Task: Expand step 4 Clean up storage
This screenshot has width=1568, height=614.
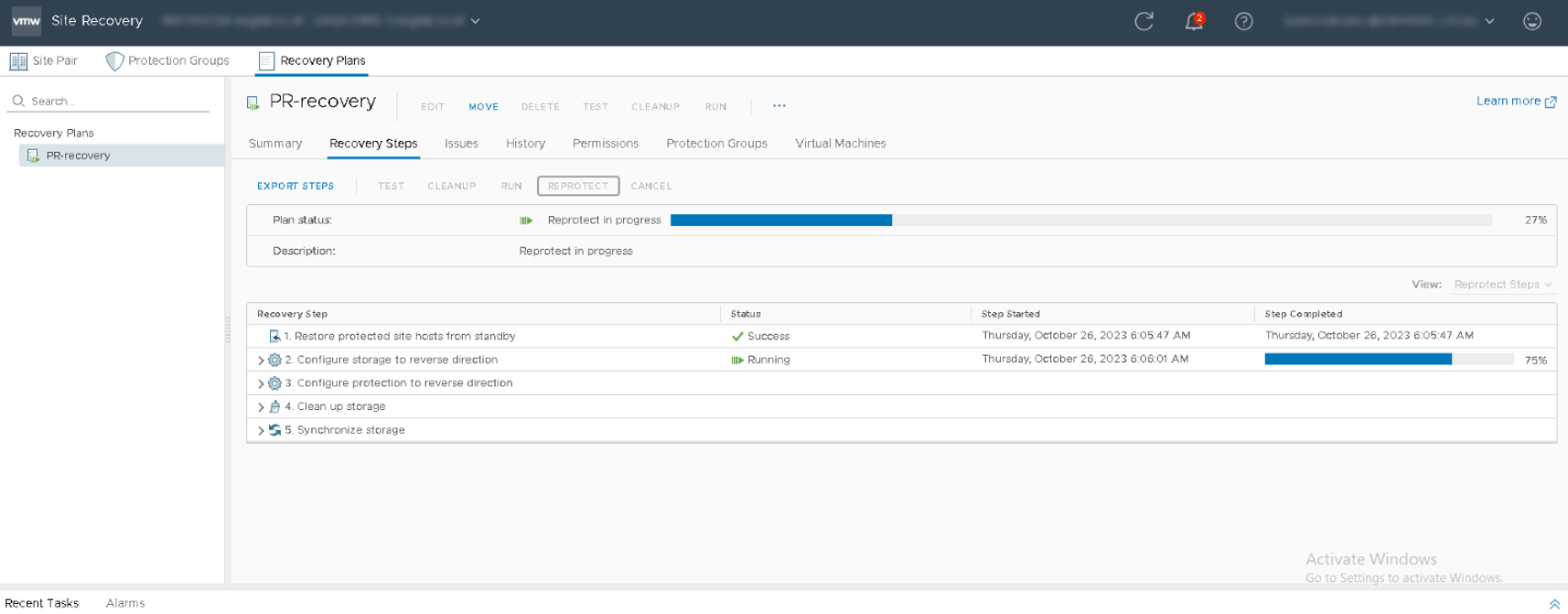Action: tap(261, 407)
